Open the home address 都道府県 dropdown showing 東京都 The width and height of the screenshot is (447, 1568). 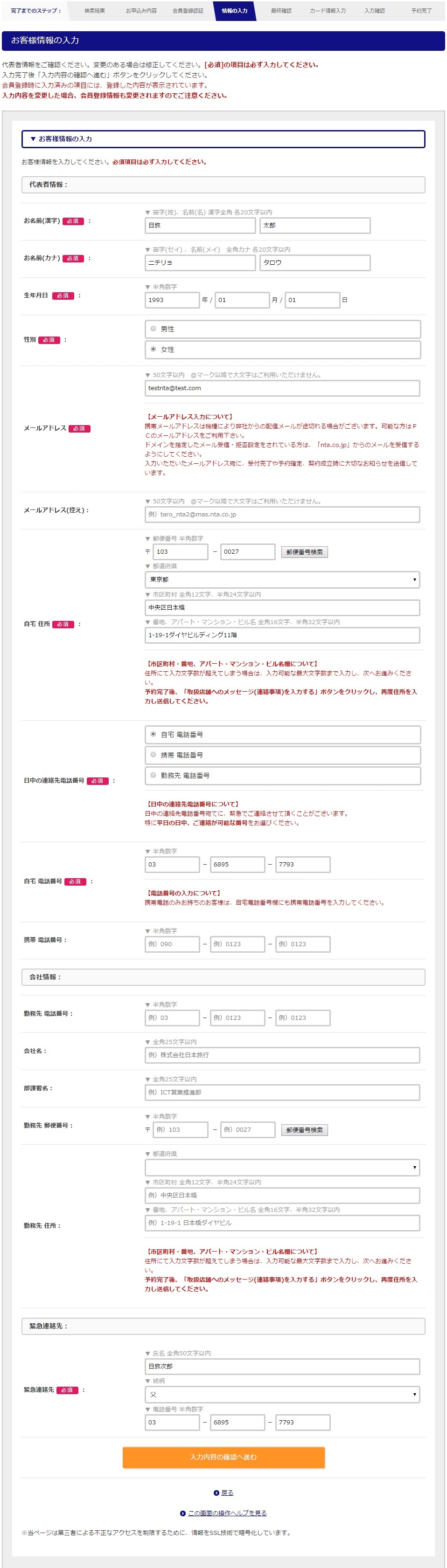[282, 579]
